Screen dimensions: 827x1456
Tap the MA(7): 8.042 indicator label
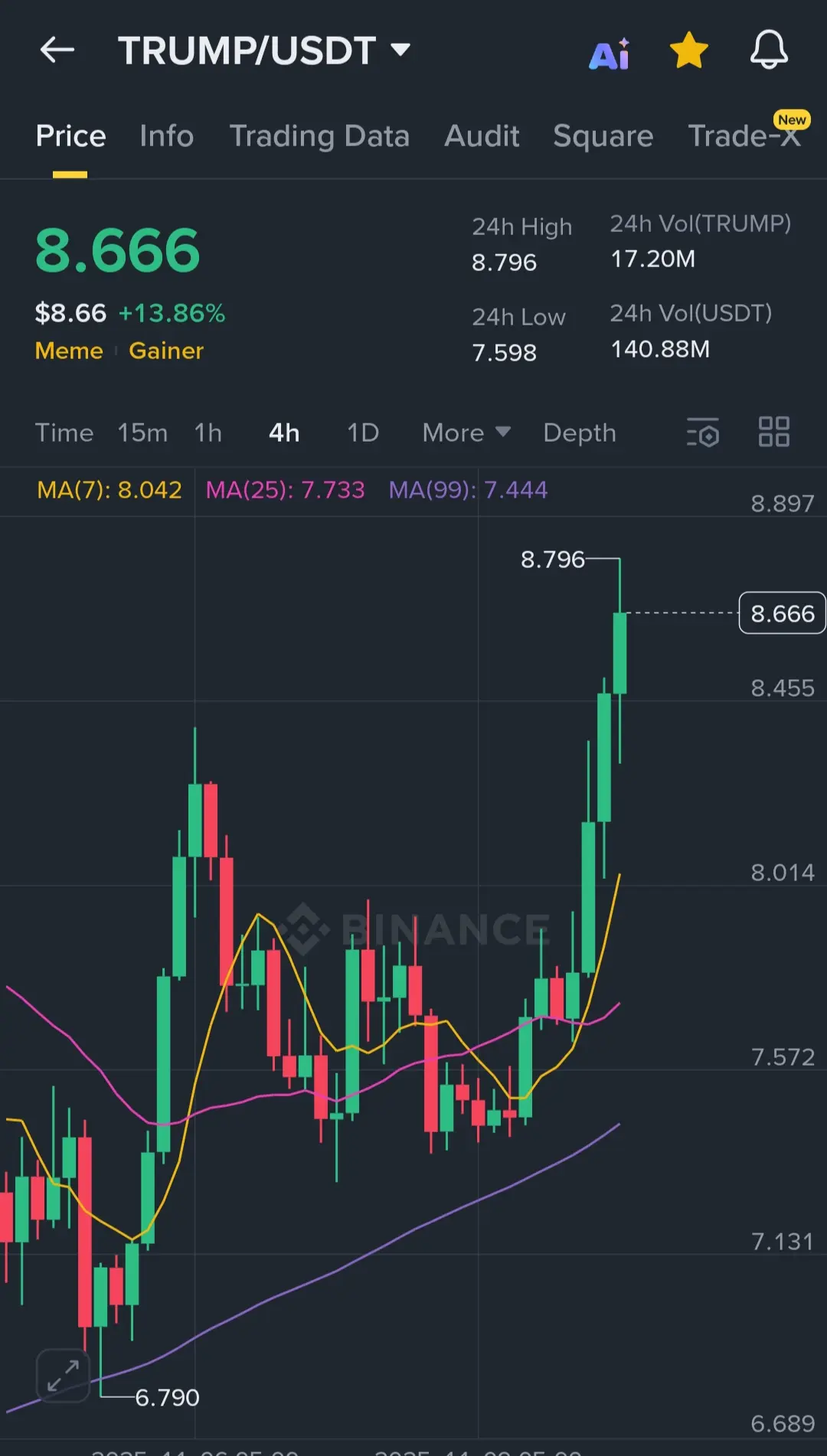(x=110, y=490)
